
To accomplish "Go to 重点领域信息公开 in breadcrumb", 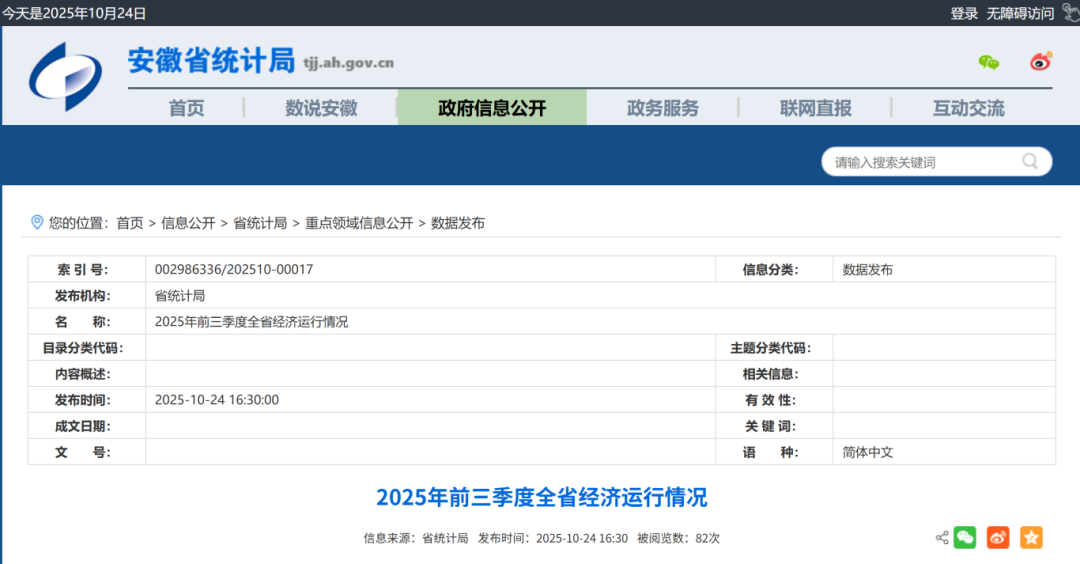I will [359, 223].
